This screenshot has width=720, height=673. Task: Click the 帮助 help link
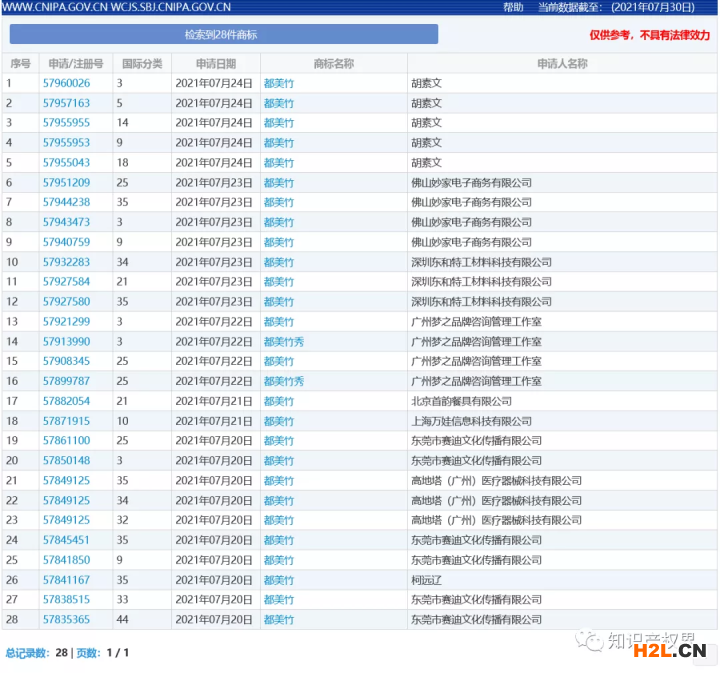513,7
